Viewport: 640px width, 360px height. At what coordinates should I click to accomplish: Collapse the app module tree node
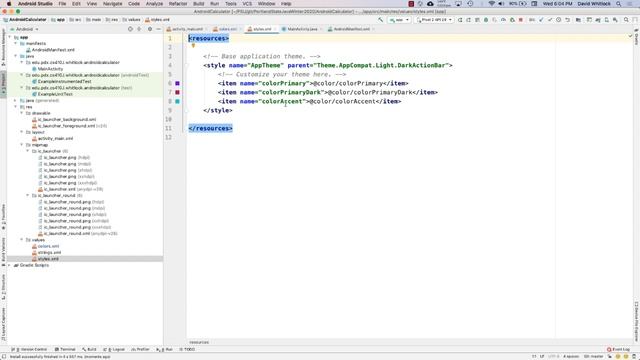click(x=10, y=37)
